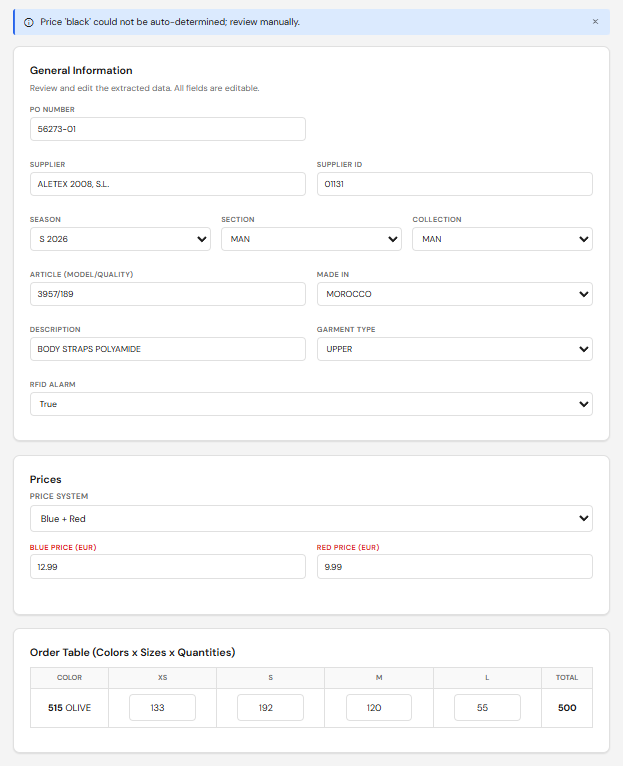The height and width of the screenshot is (766, 623).
Task: Edit the Red Price field 9.99
Action: pyautogui.click(x=454, y=567)
